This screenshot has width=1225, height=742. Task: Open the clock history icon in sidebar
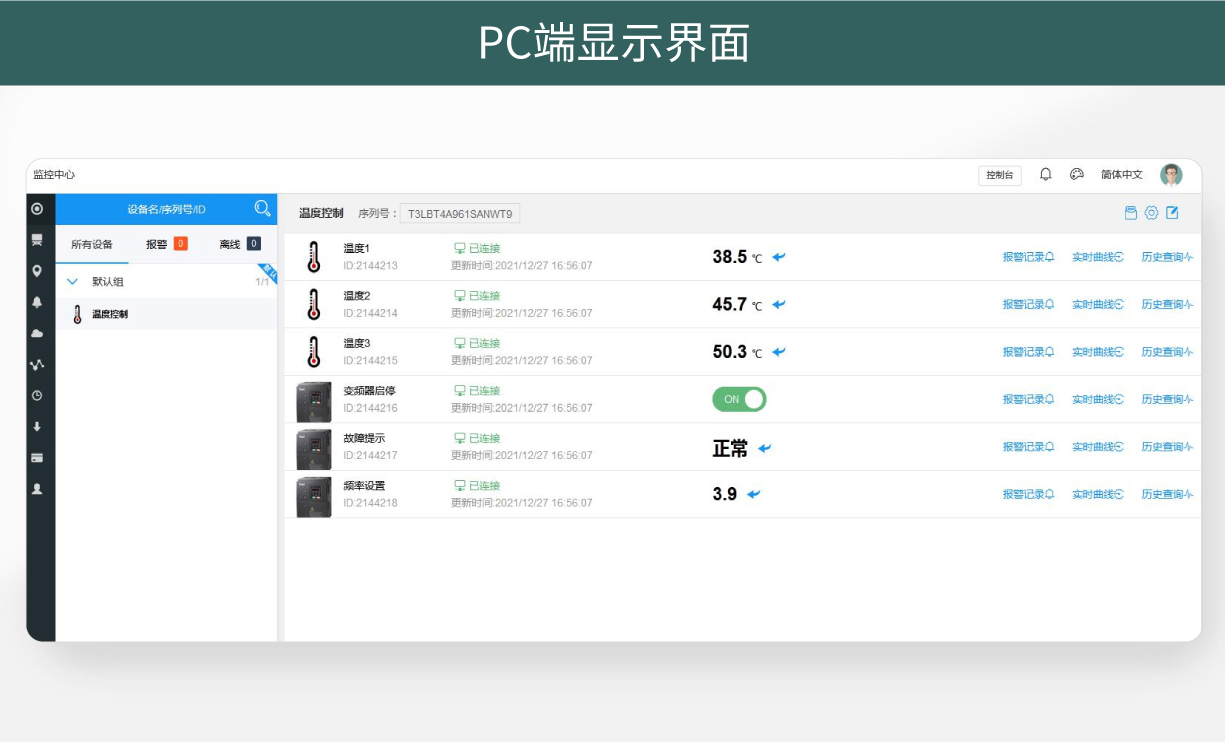pos(37,395)
